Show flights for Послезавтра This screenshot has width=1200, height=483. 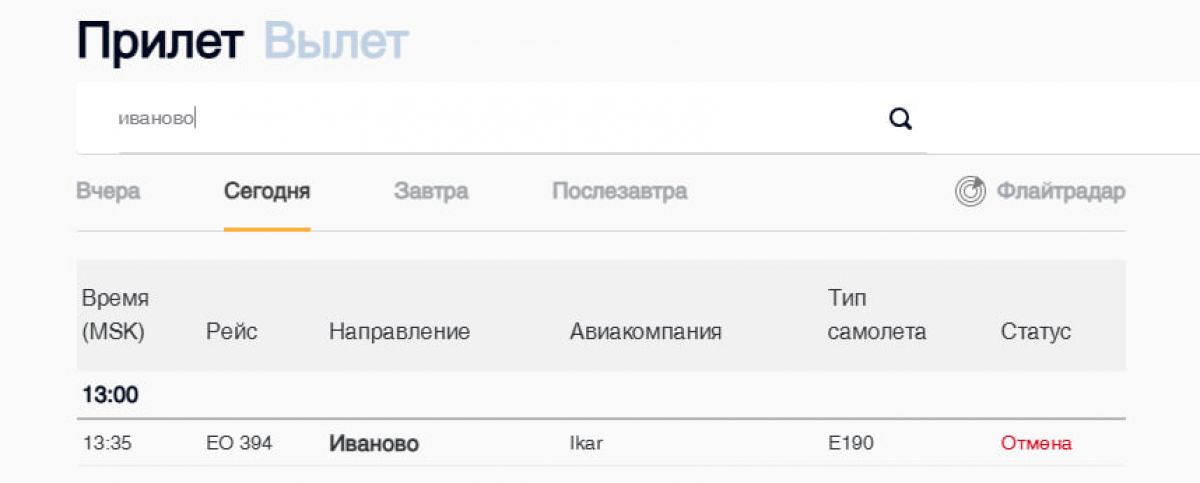(619, 191)
